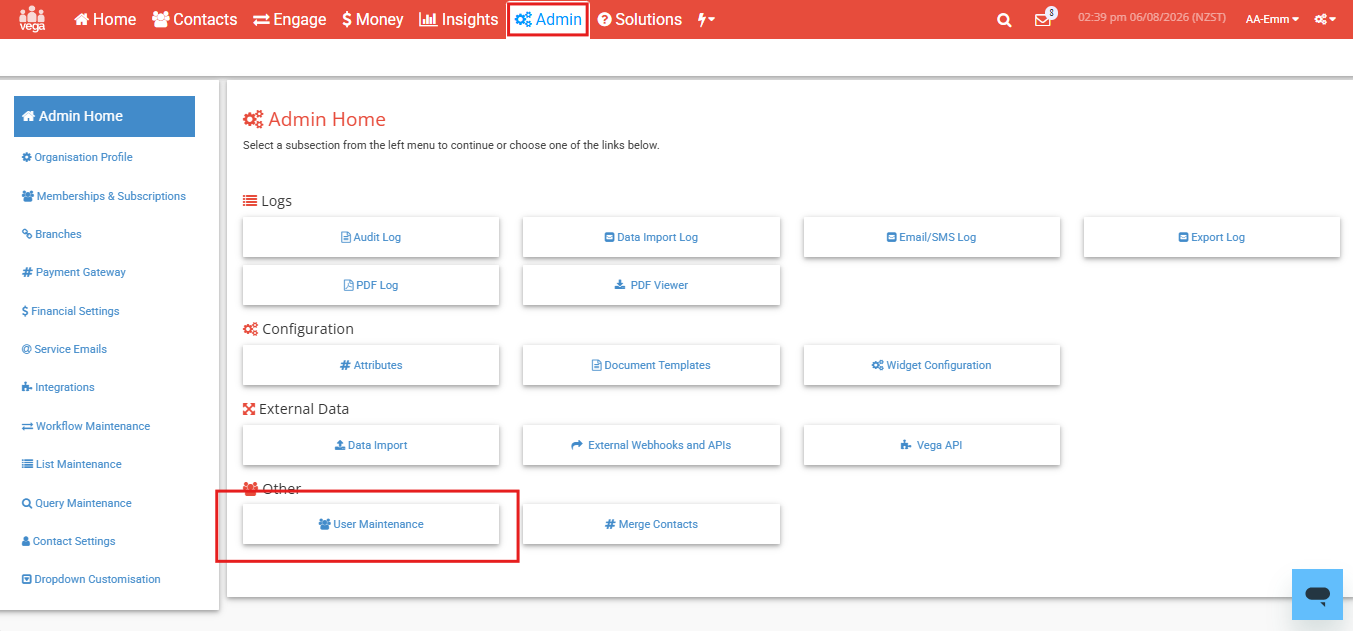Open the Vega API page
The height and width of the screenshot is (631, 1353).
pyautogui.click(x=932, y=445)
